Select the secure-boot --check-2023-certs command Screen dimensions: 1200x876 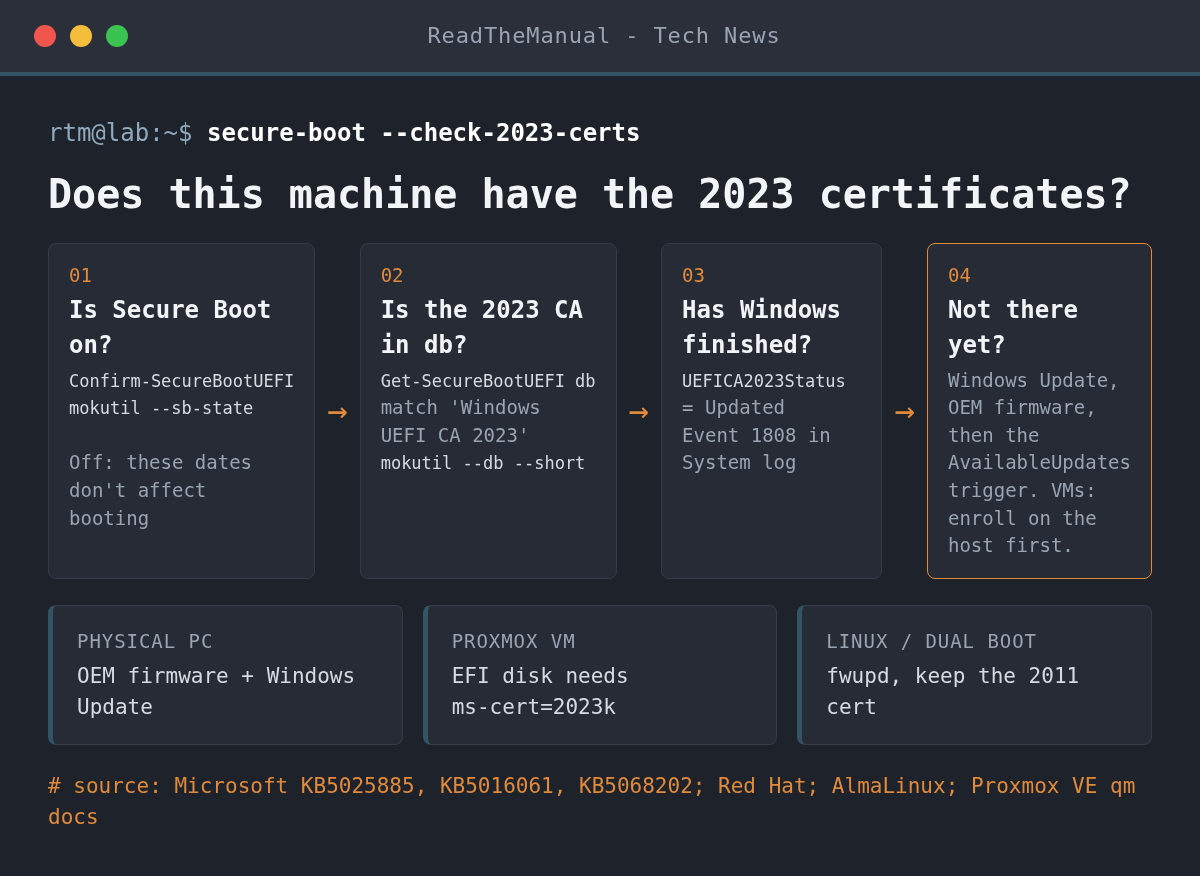click(x=423, y=132)
